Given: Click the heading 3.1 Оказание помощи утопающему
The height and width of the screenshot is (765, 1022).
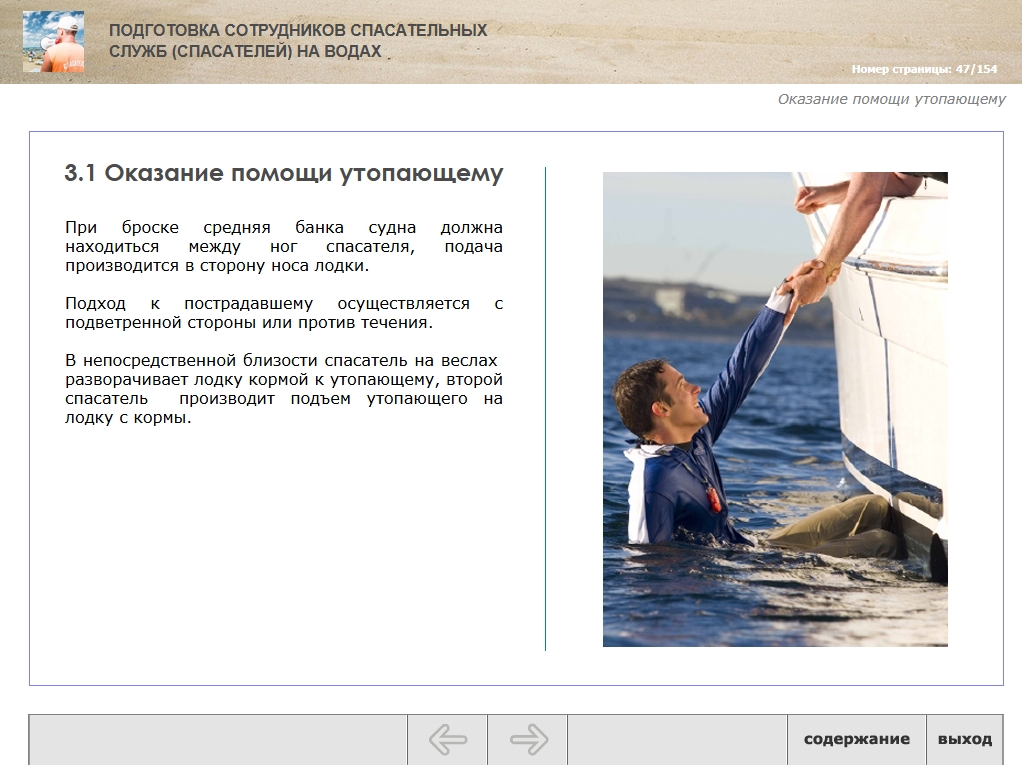Looking at the screenshot, I should point(284,173).
